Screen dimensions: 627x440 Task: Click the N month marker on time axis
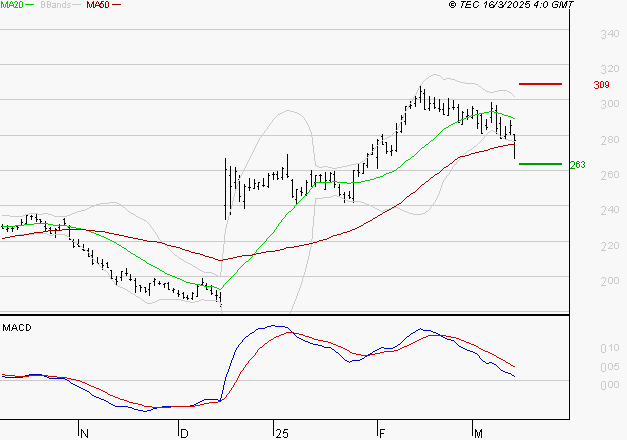[85, 433]
